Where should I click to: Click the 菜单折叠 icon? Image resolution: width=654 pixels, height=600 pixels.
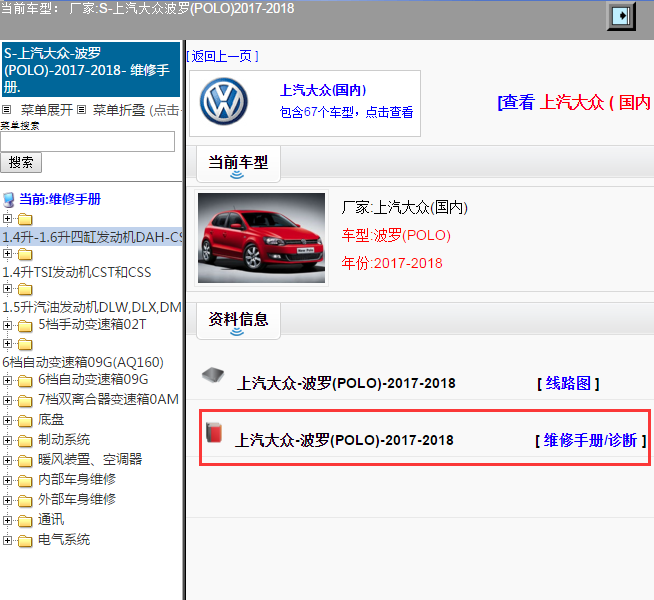coord(82,110)
